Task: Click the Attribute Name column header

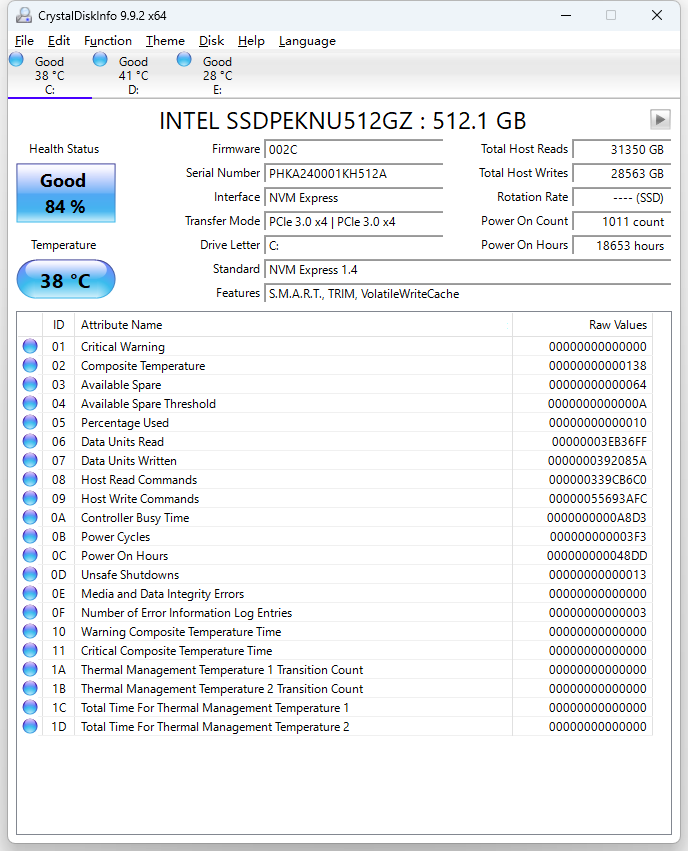Action: pyautogui.click(x=293, y=325)
